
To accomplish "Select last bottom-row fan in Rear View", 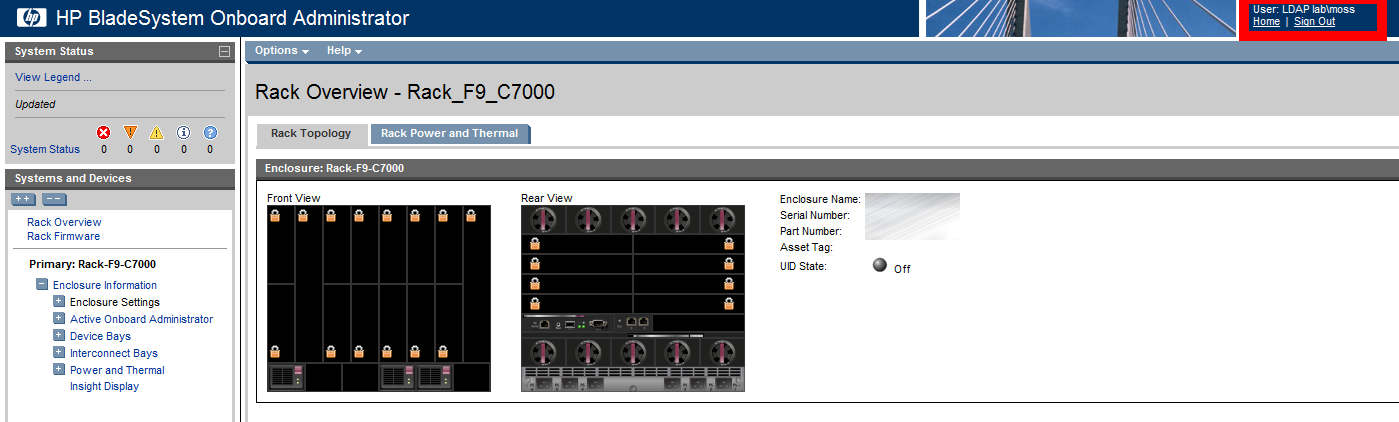I will (721, 353).
